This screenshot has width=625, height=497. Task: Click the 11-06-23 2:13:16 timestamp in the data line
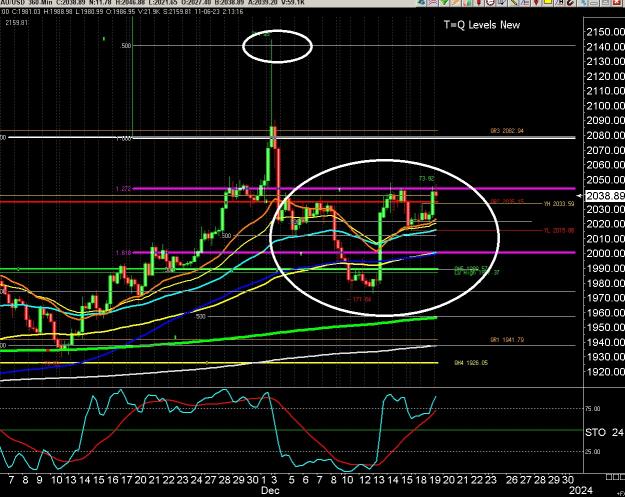(218, 12)
